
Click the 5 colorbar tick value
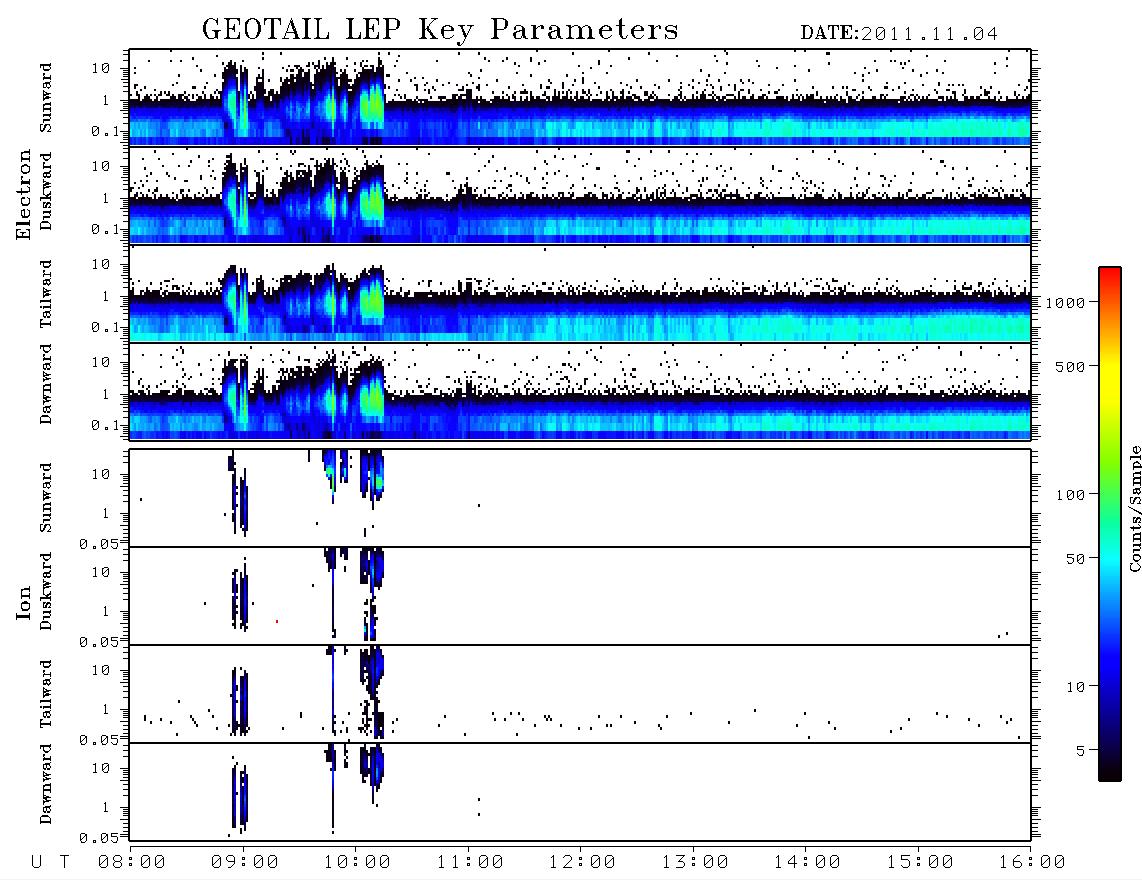pyautogui.click(x=1081, y=751)
